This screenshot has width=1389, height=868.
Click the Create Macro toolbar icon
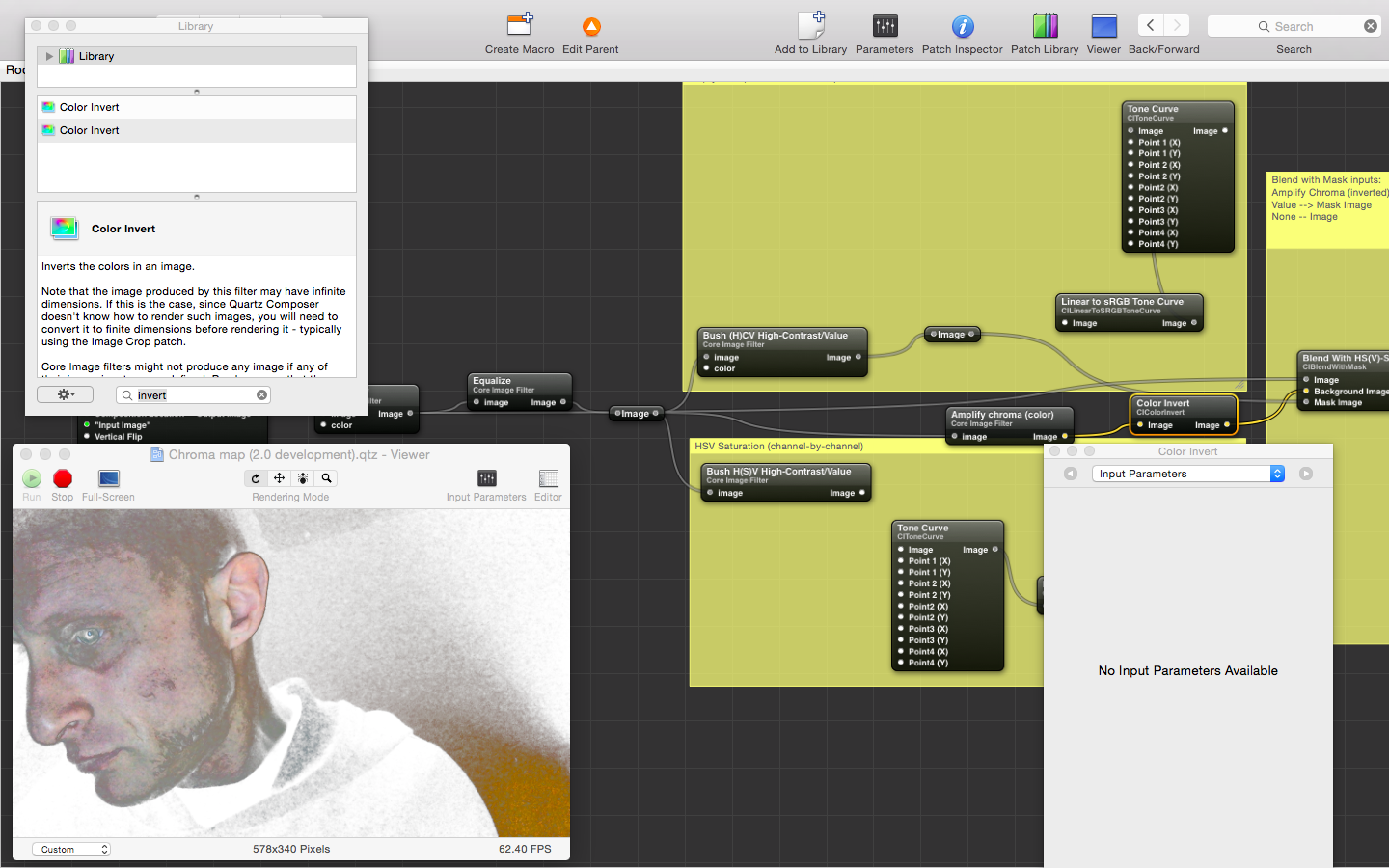point(520,26)
